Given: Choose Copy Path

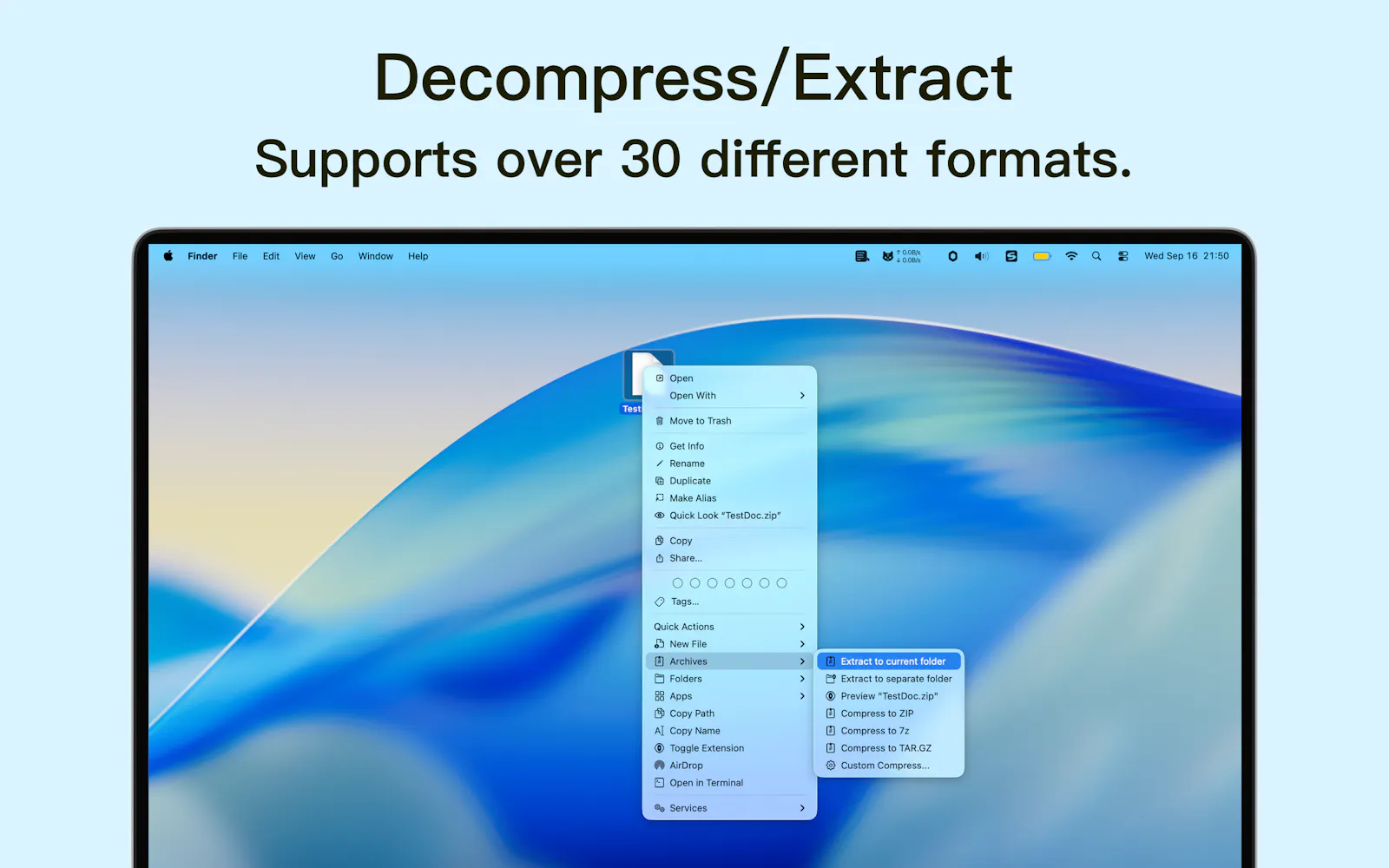Looking at the screenshot, I should coord(729,713).
